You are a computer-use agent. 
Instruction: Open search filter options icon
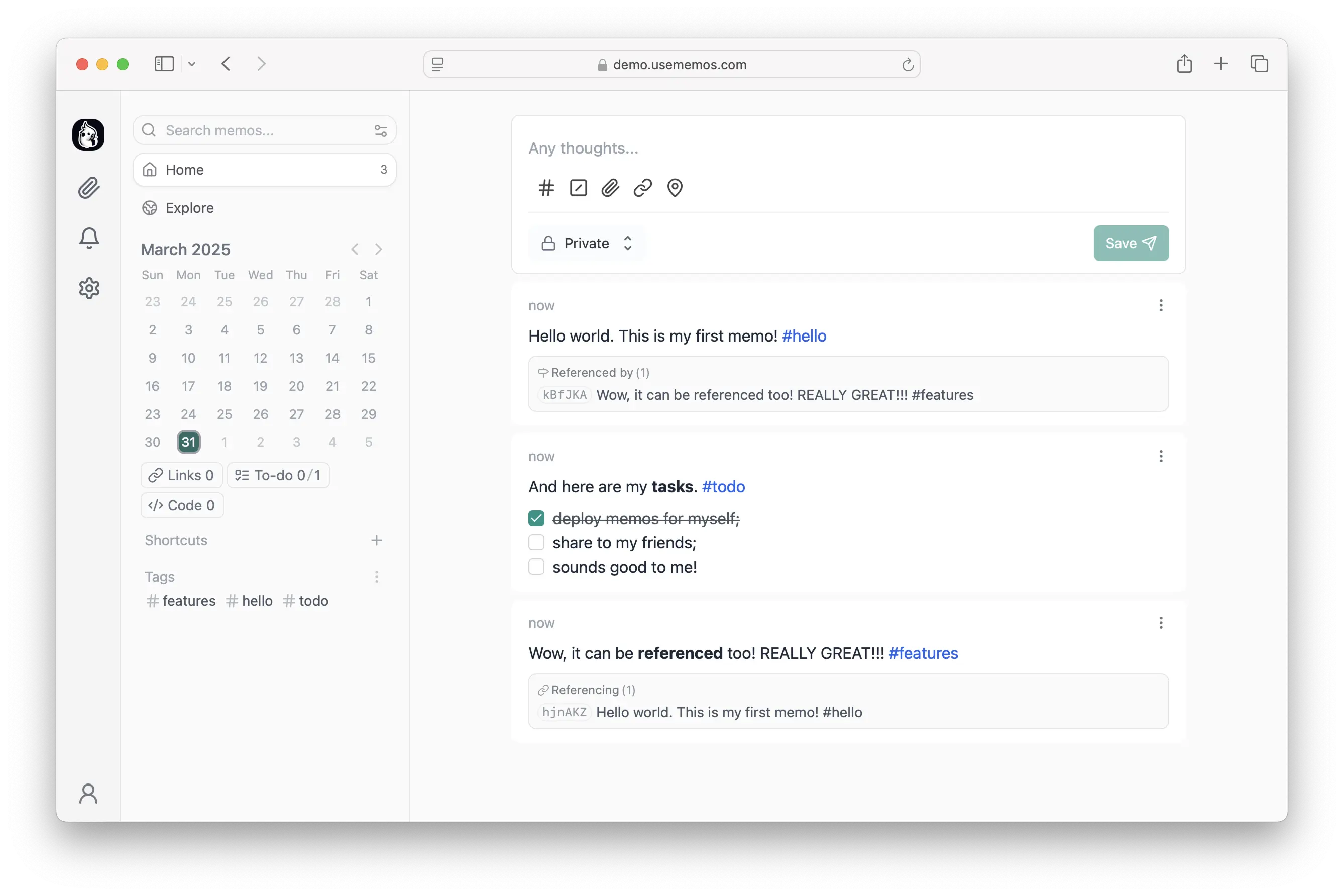tap(381, 130)
